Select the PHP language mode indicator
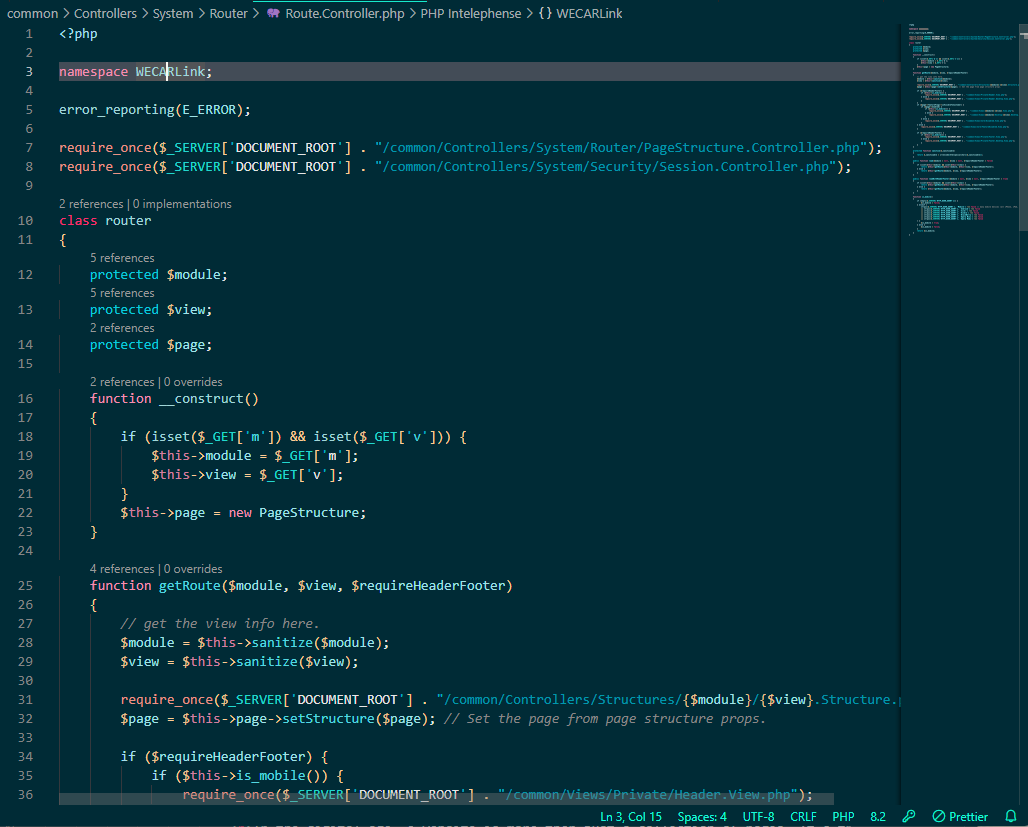 842,816
